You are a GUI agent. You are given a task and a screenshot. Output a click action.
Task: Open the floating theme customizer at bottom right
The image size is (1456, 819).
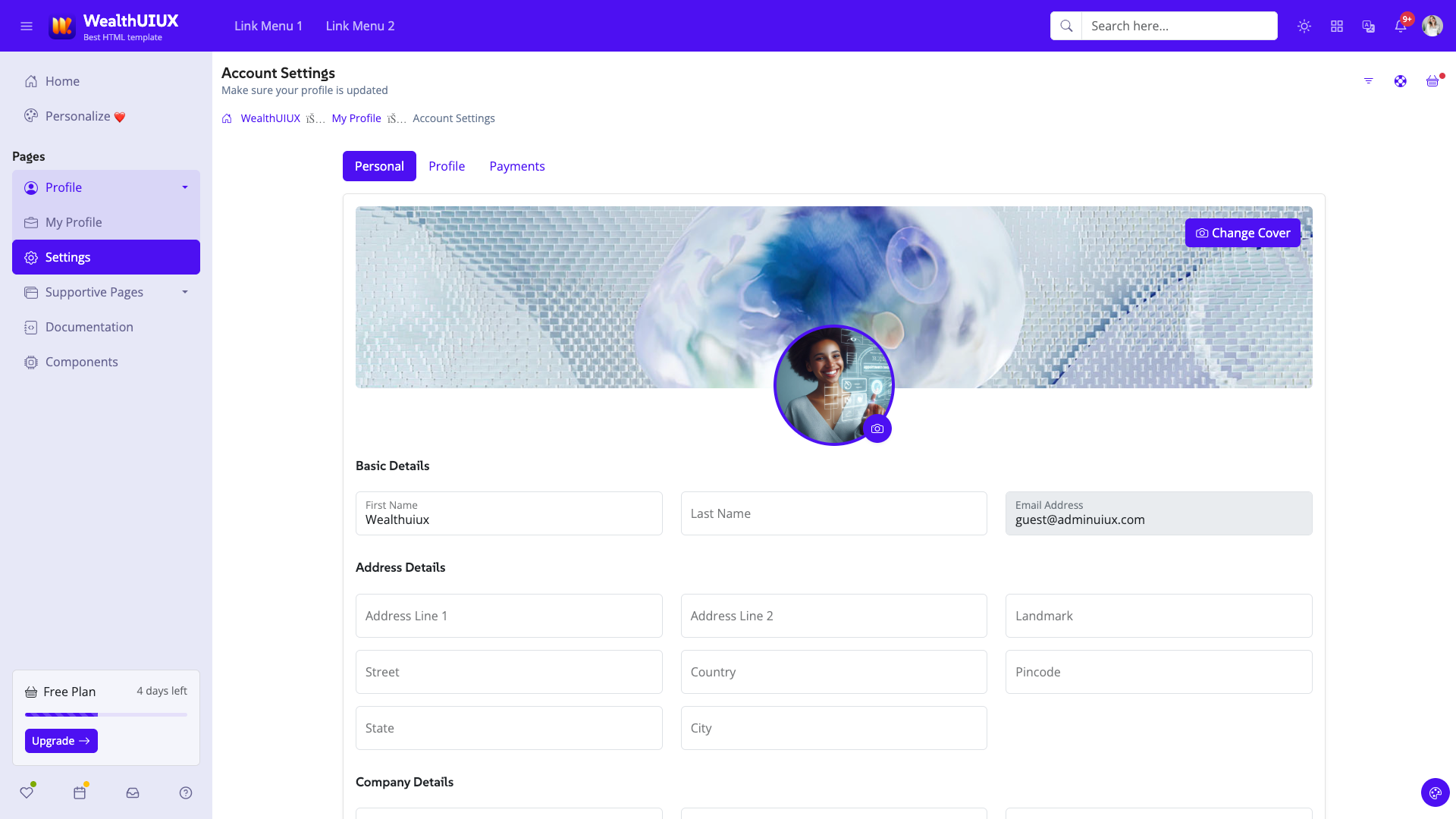click(1435, 792)
